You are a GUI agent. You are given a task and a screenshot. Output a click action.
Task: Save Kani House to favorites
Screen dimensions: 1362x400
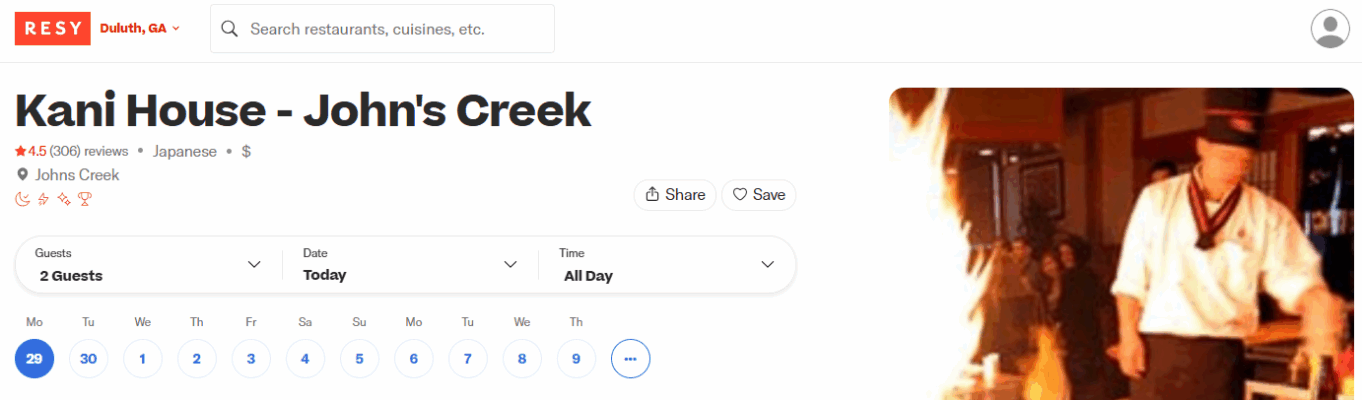759,195
